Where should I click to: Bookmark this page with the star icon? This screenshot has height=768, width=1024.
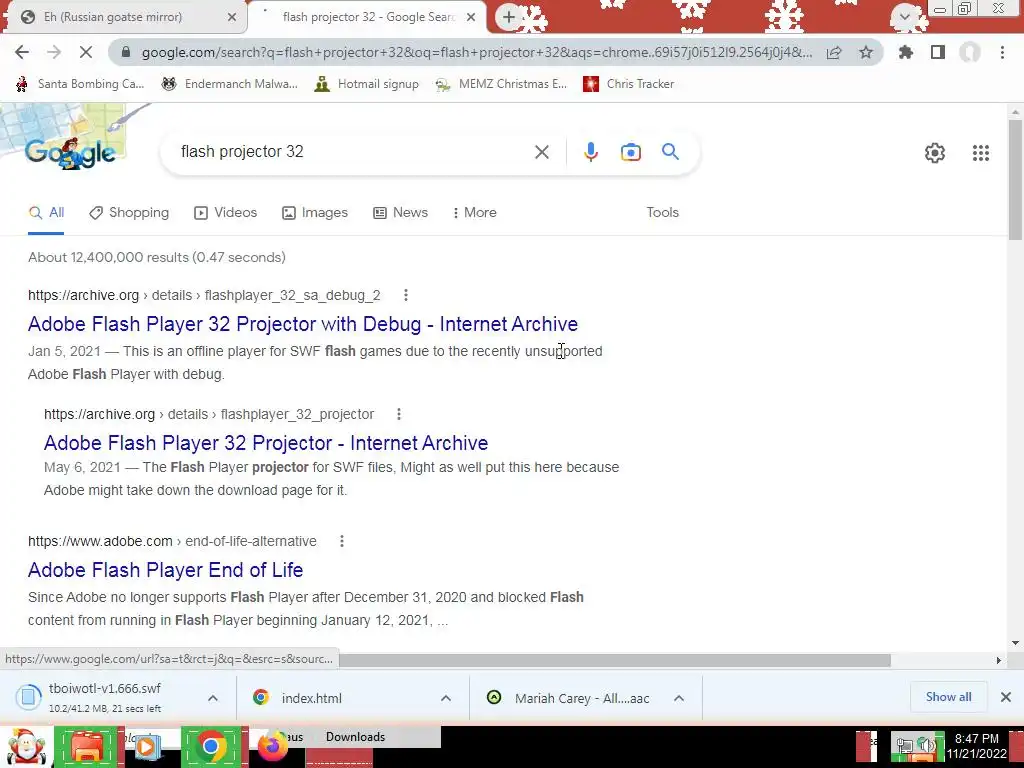click(x=866, y=52)
